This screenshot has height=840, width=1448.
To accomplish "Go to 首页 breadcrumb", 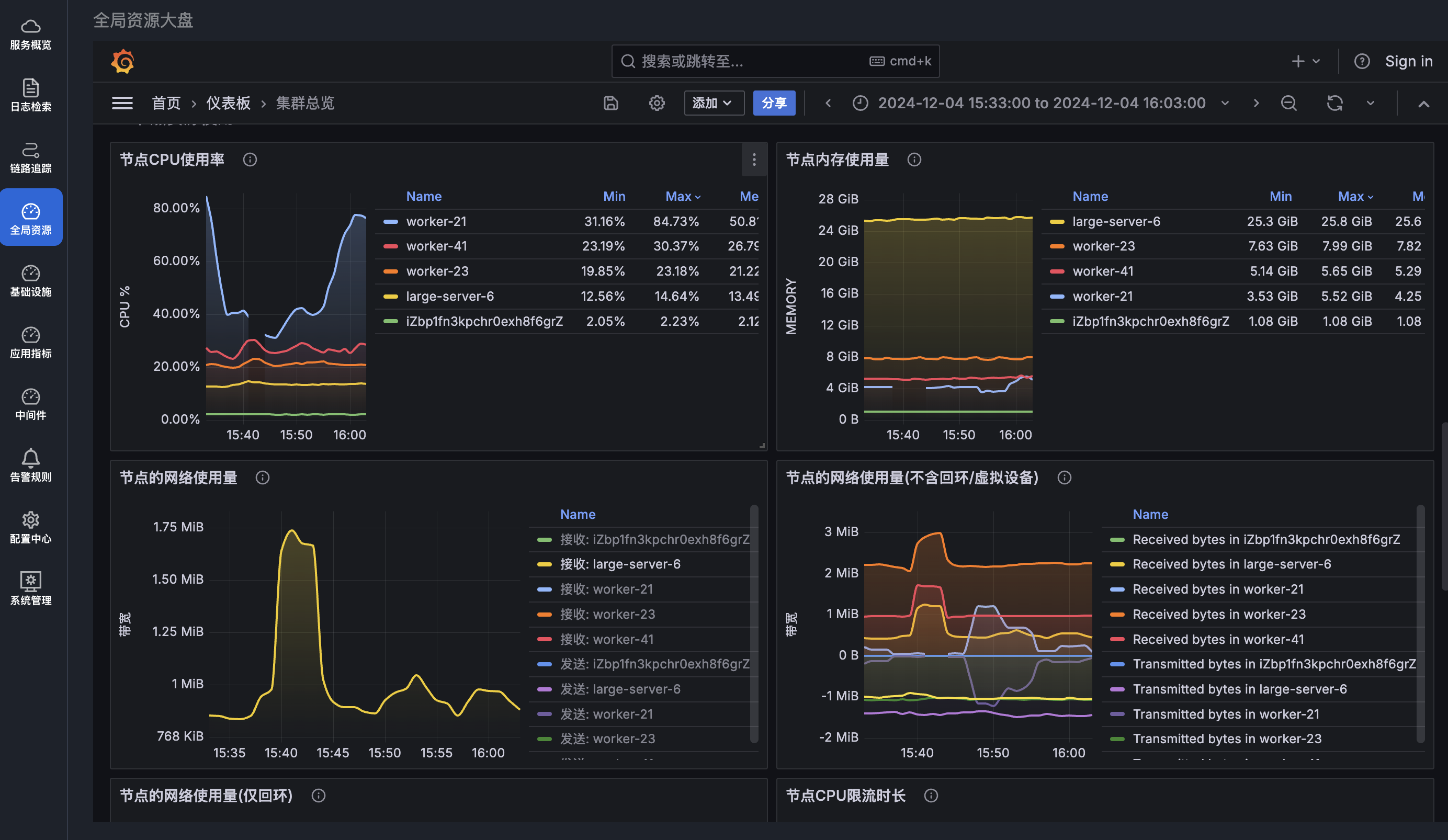I will 166,103.
